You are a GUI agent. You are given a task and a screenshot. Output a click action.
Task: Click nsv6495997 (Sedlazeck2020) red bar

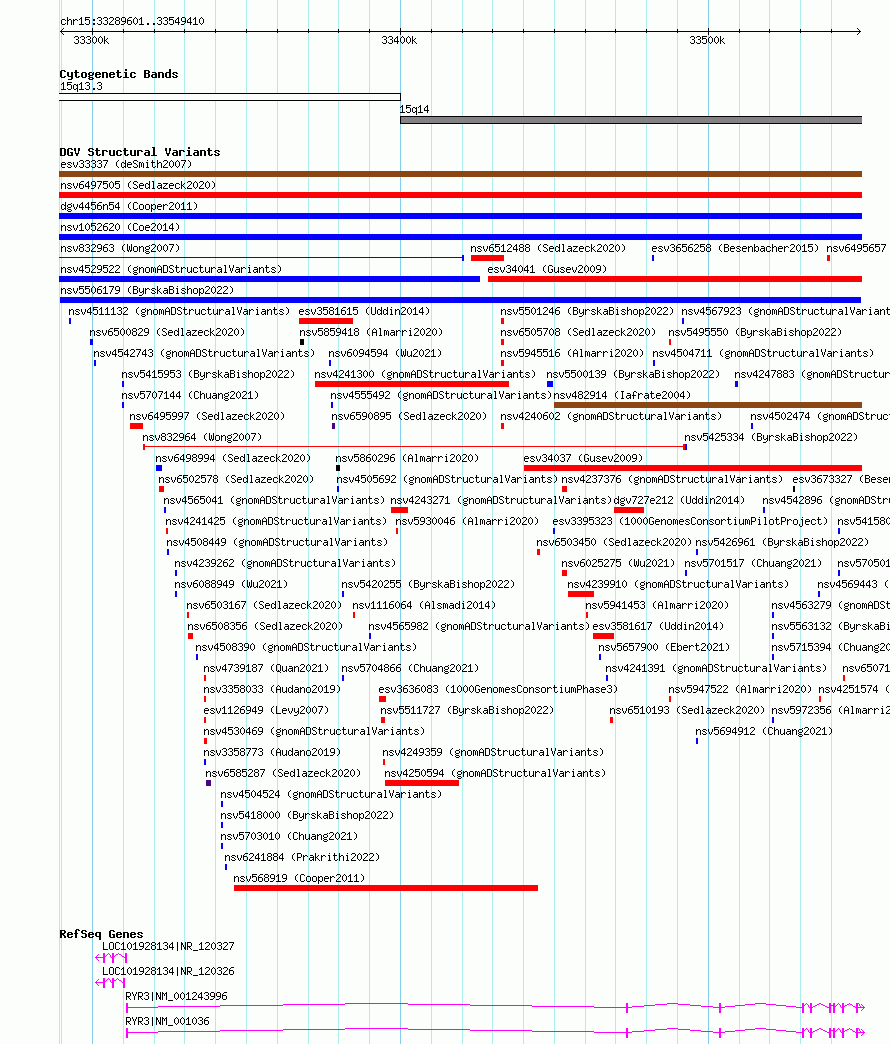click(x=136, y=426)
